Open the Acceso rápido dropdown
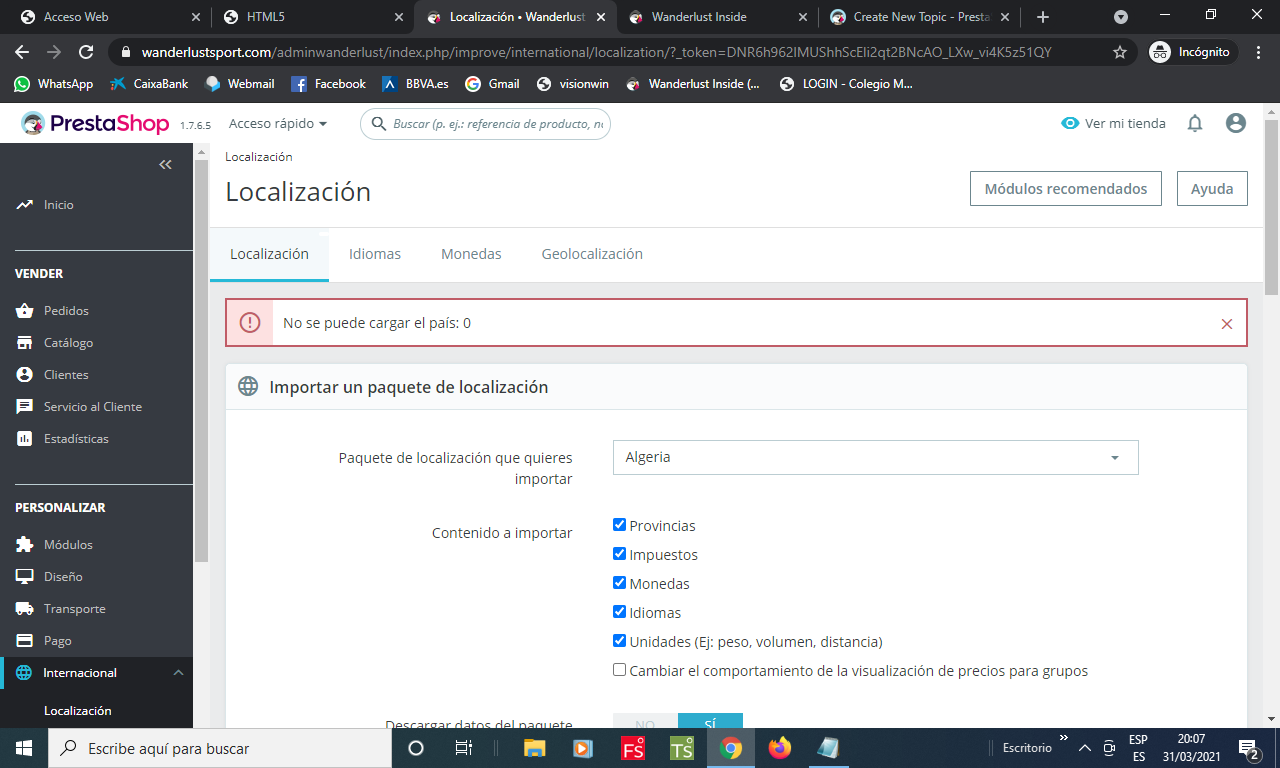The height and width of the screenshot is (768, 1280). click(278, 123)
